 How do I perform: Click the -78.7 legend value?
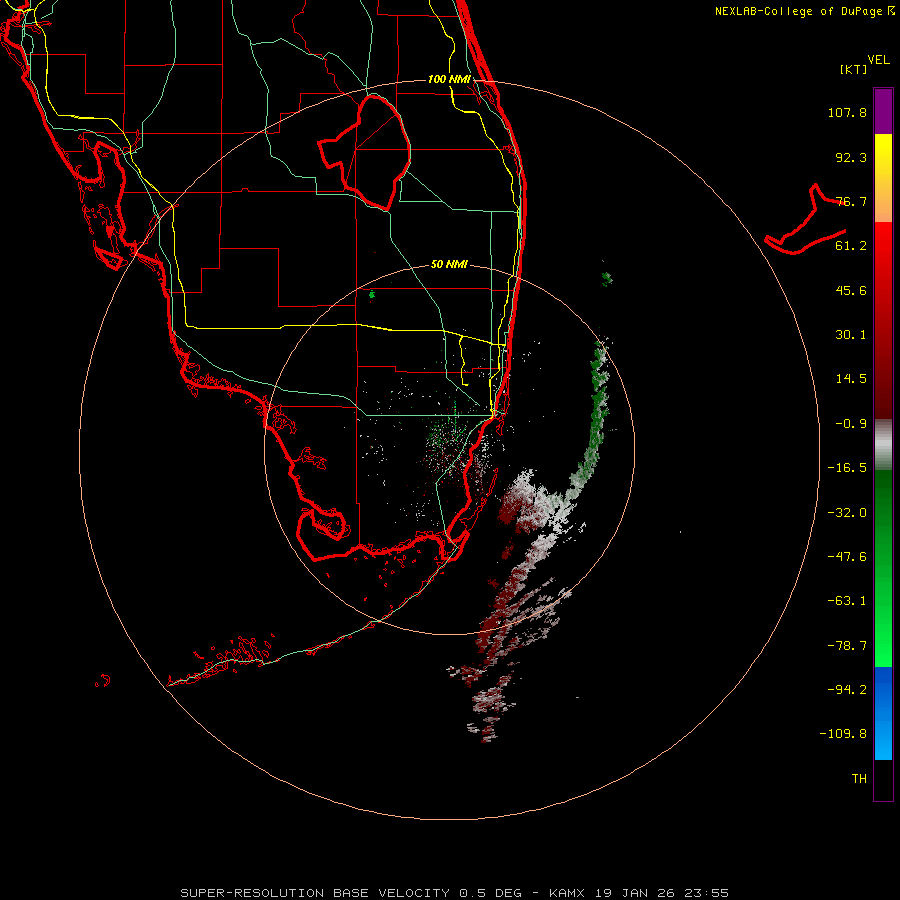point(847,646)
